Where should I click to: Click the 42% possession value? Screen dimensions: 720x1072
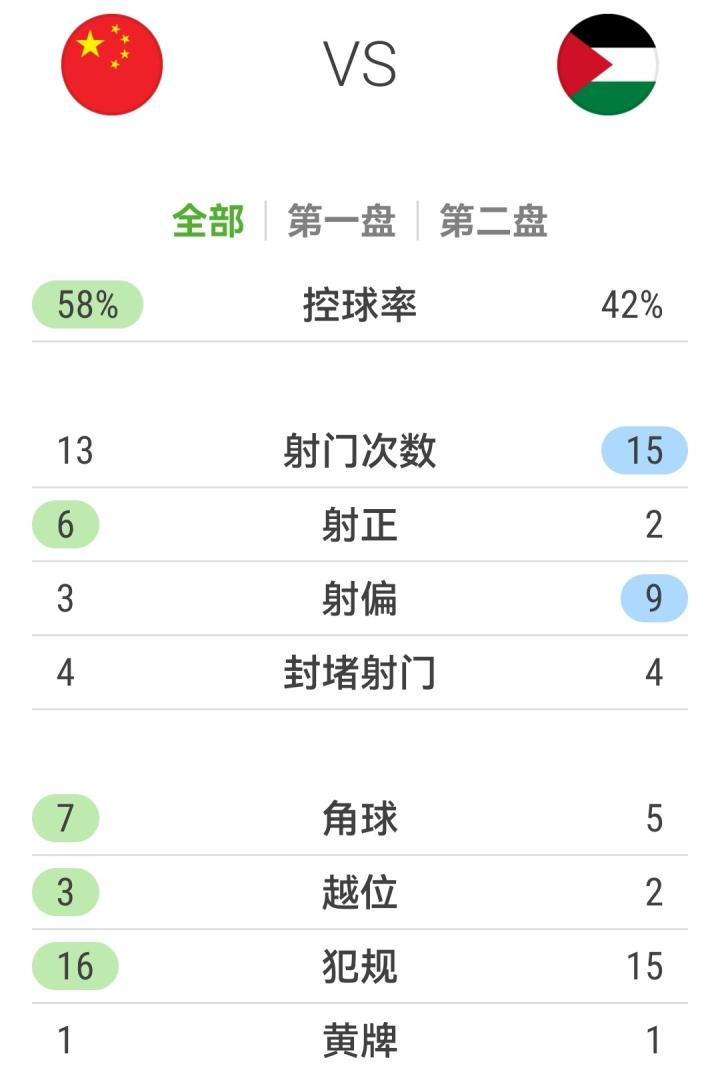click(632, 305)
